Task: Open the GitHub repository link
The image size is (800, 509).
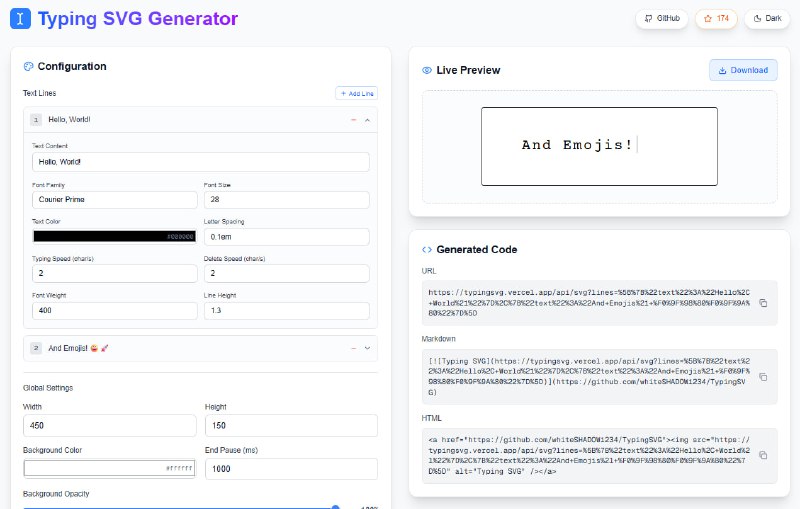Action: tap(661, 18)
